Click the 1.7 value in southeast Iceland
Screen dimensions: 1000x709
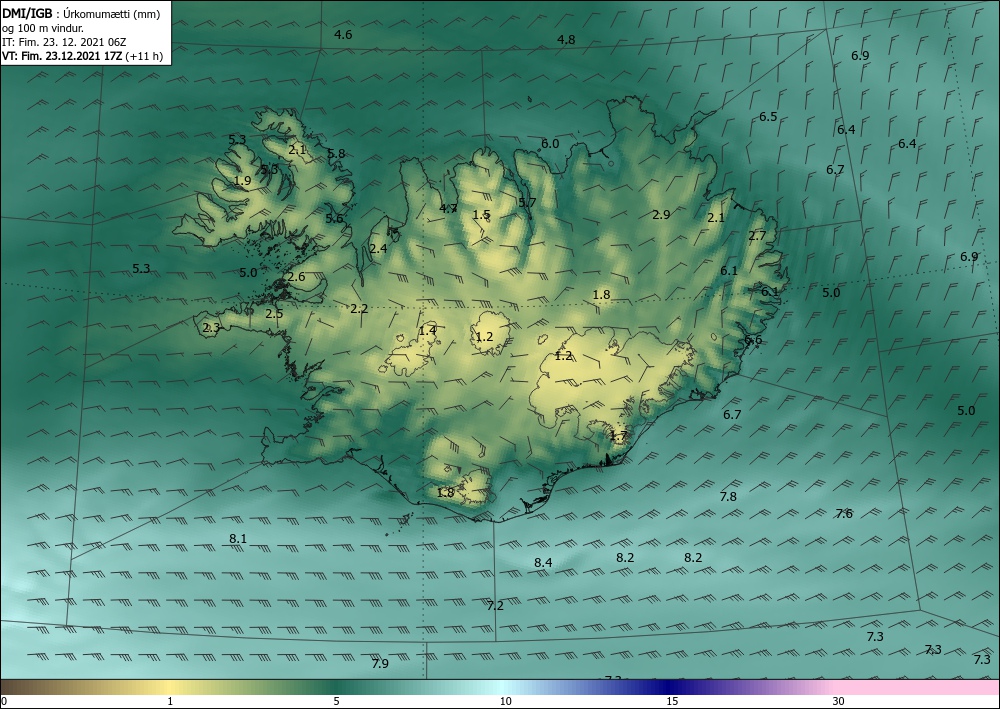pos(619,437)
